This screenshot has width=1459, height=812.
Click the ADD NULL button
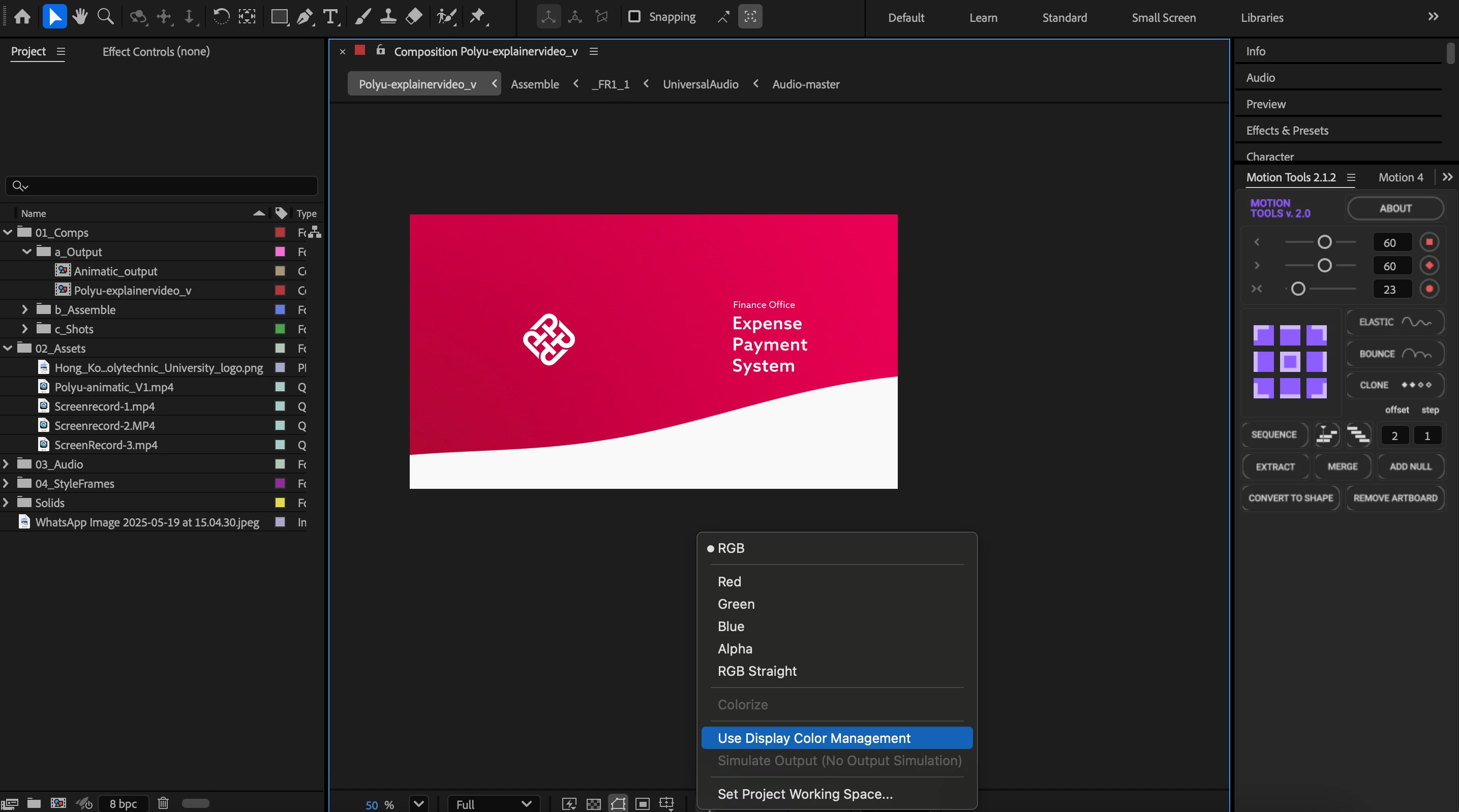[x=1410, y=466]
